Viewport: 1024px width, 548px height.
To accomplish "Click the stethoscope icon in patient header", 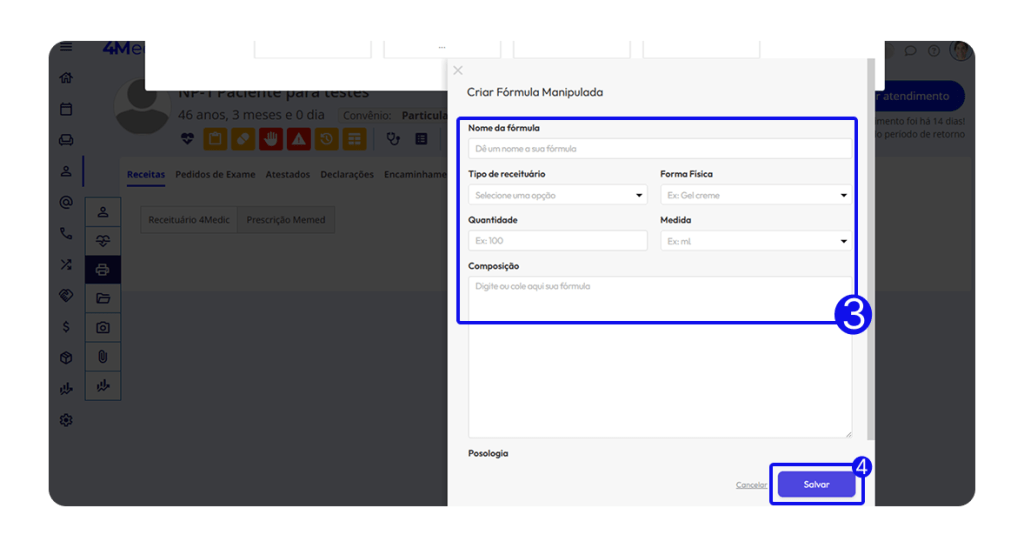I will pyautogui.click(x=393, y=139).
